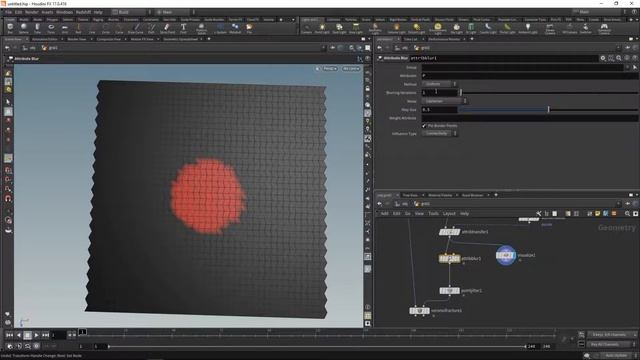Click the timeline range slider bar

coord(317,347)
